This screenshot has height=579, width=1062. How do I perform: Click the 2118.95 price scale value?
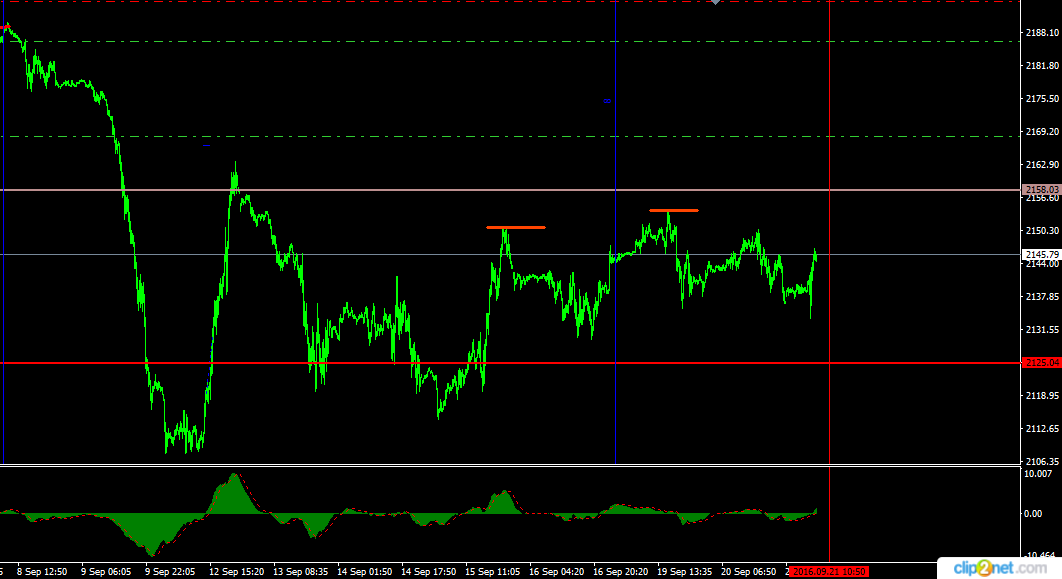1042,395
